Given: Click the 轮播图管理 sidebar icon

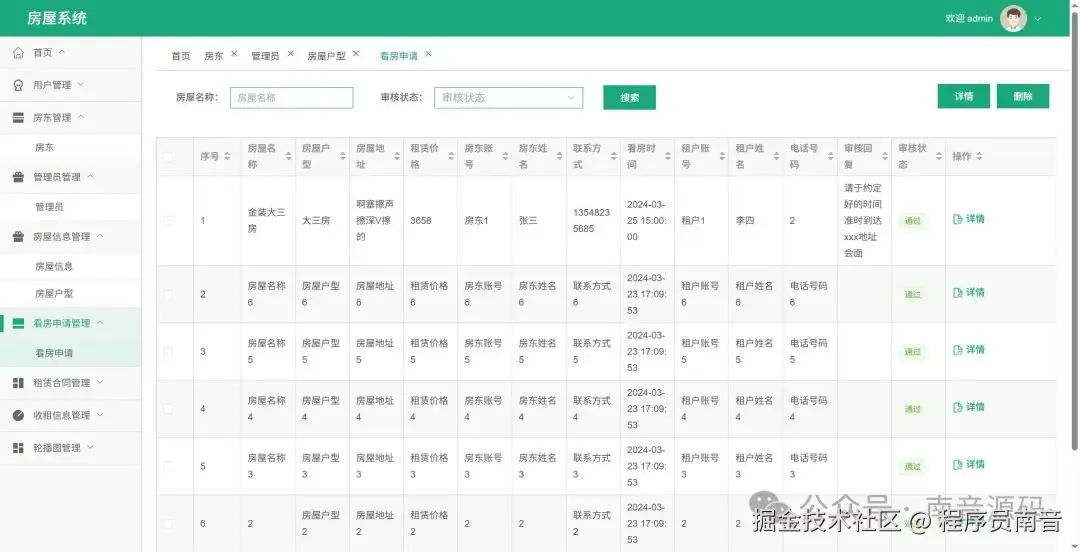Looking at the screenshot, I should [x=19, y=448].
